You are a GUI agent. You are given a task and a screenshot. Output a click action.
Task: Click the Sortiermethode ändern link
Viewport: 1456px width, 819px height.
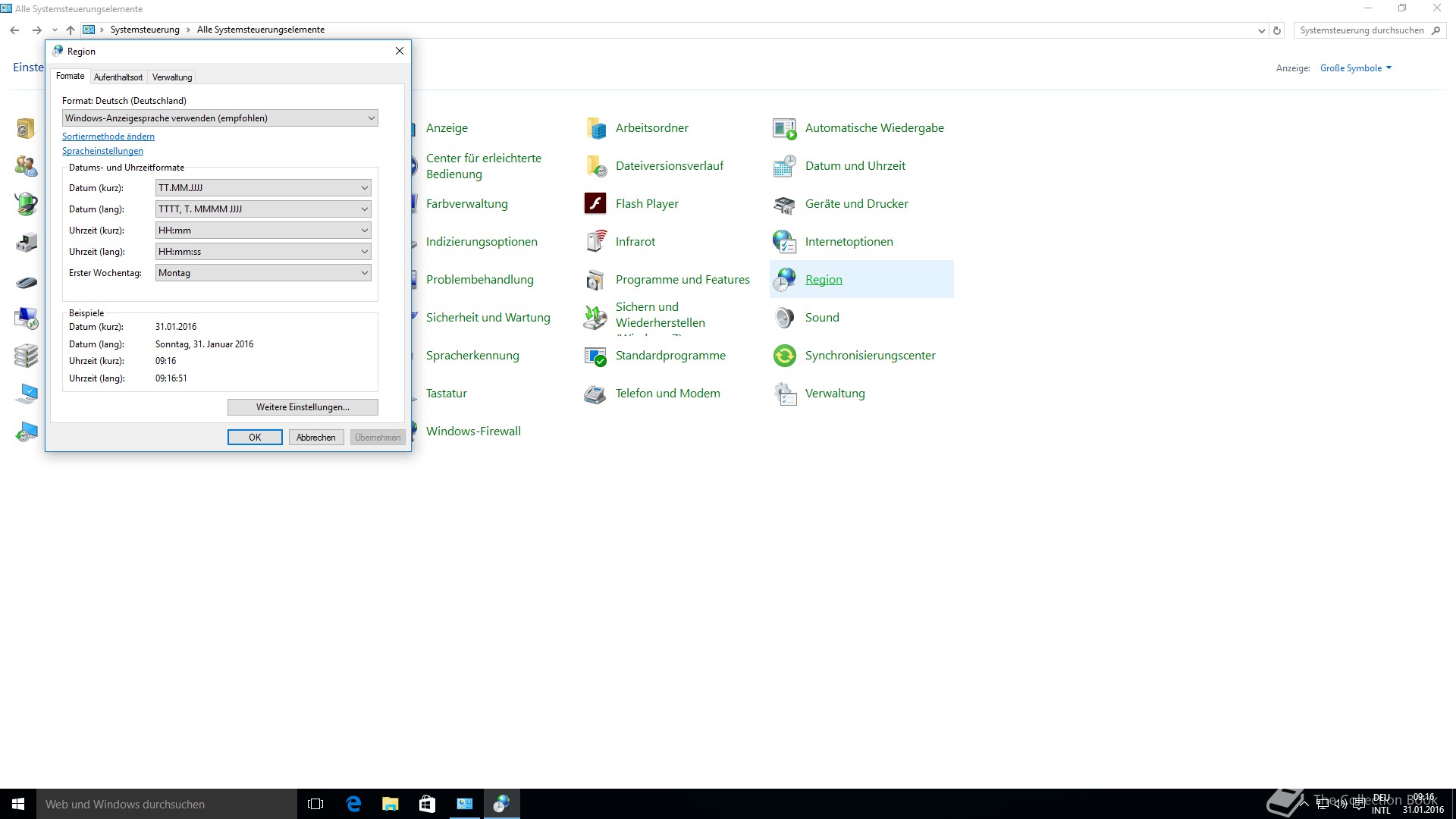point(108,136)
